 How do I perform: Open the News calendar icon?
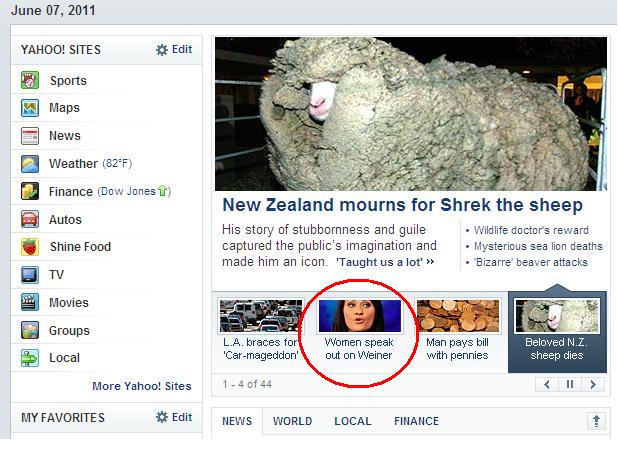pos(30,136)
